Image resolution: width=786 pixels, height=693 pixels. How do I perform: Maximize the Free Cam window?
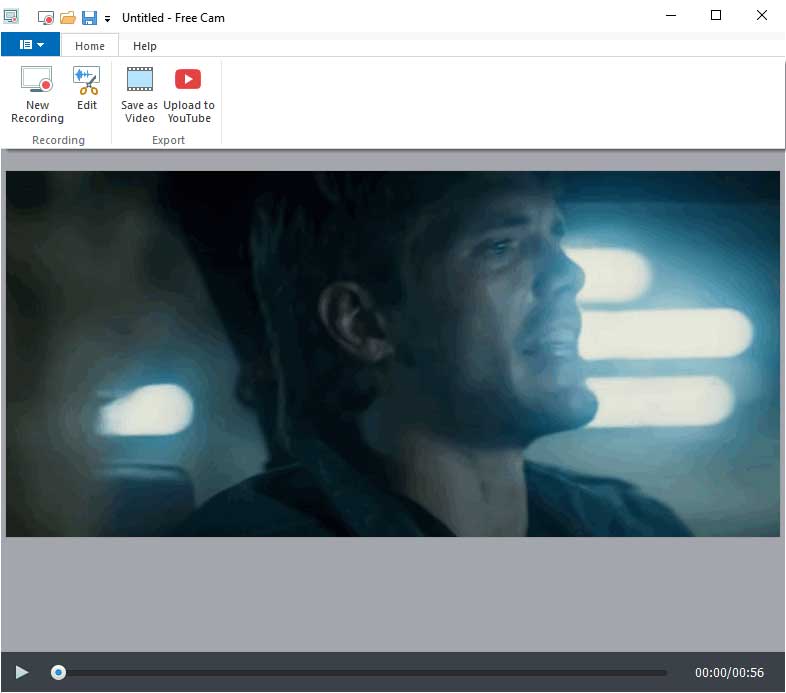tap(715, 15)
